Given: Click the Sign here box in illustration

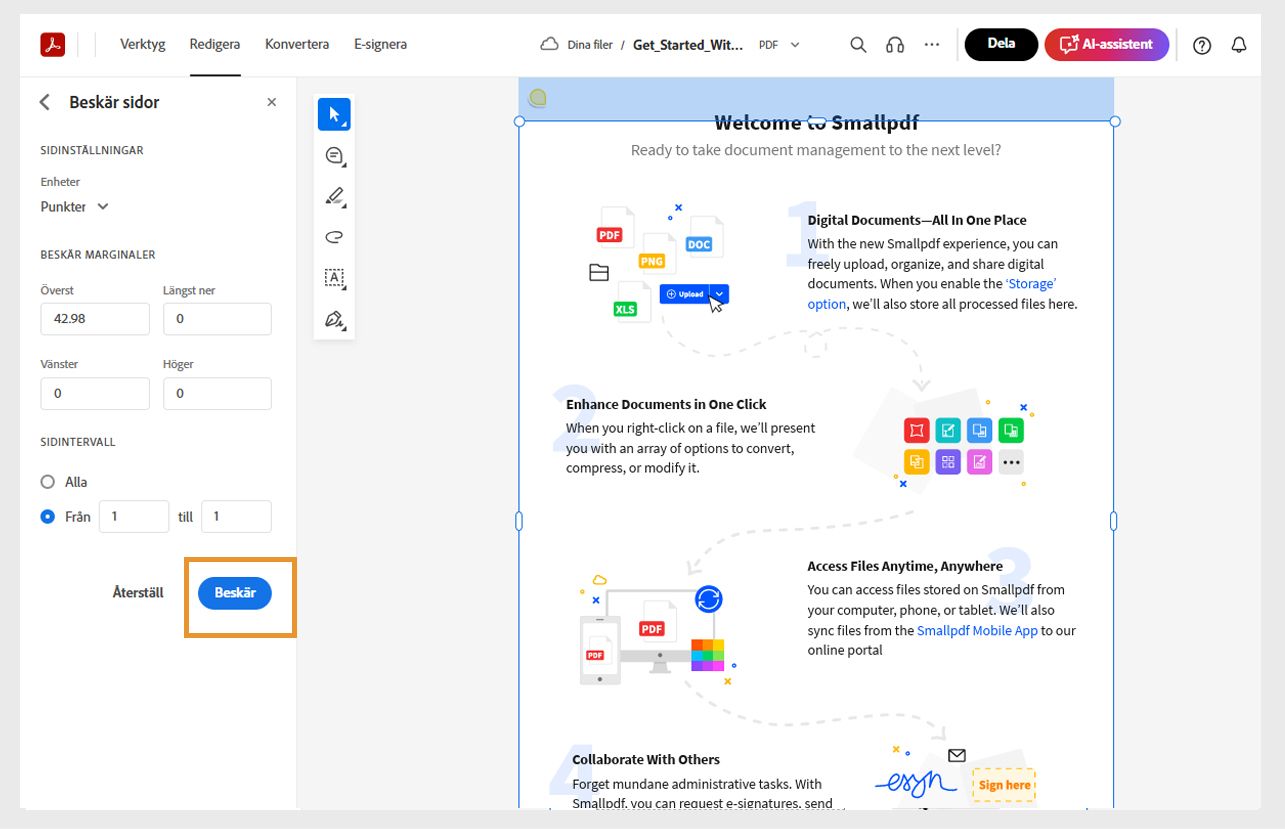Looking at the screenshot, I should 1004,785.
